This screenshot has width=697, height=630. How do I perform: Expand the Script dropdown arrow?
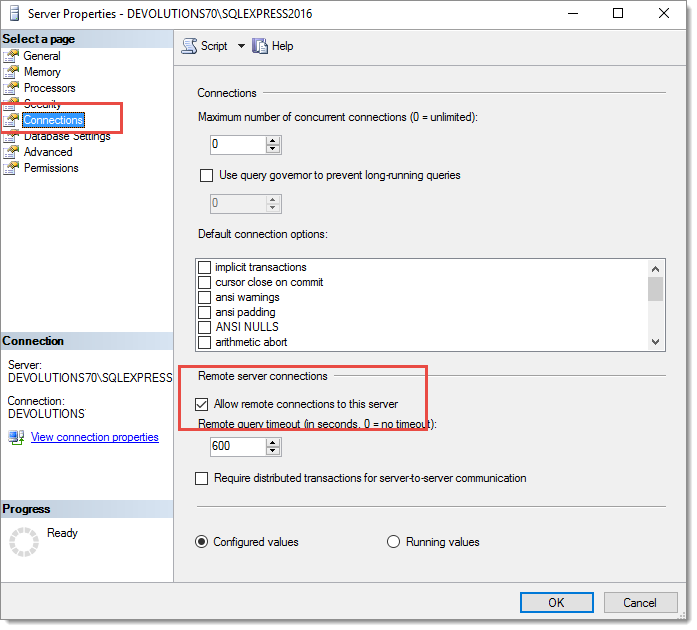pos(241,46)
